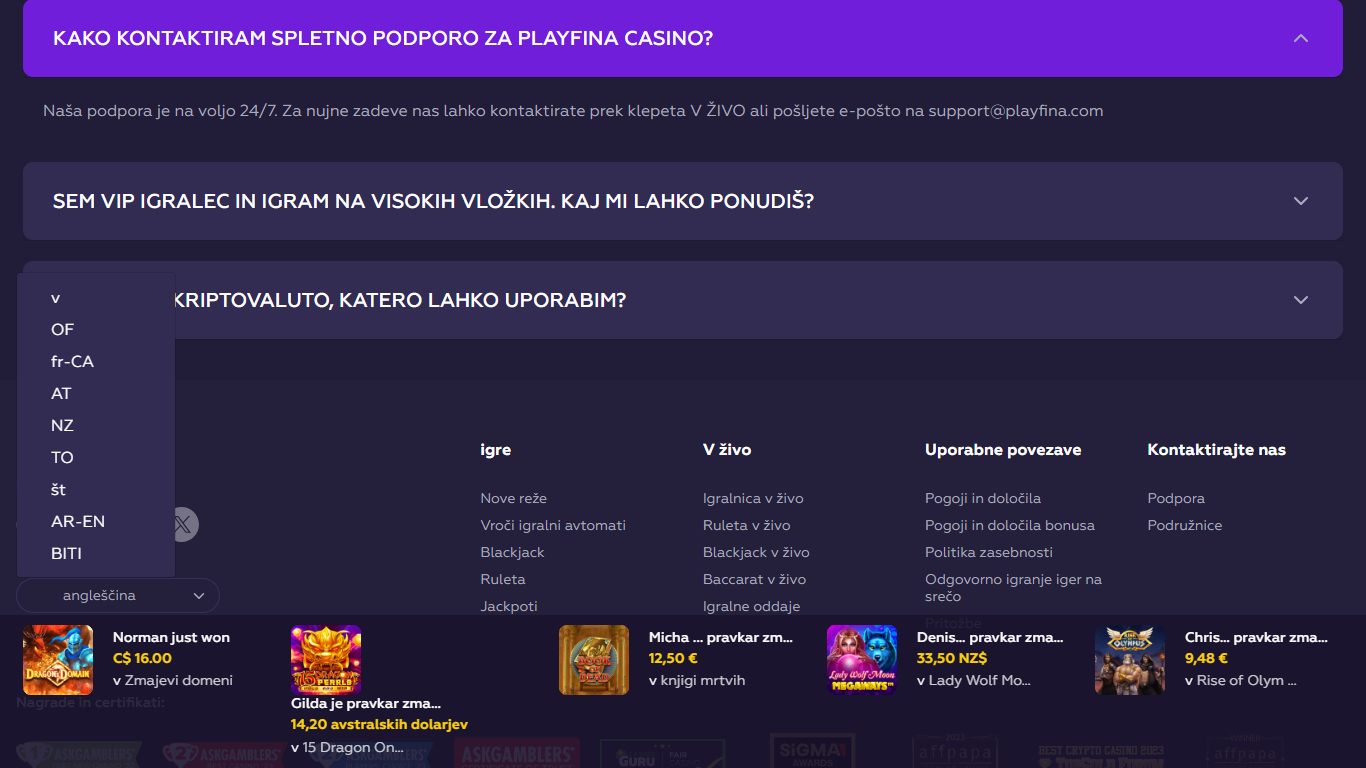Click 'C$ 16.00' win amount
Image resolution: width=1366 pixels, height=768 pixels.
(x=142, y=658)
